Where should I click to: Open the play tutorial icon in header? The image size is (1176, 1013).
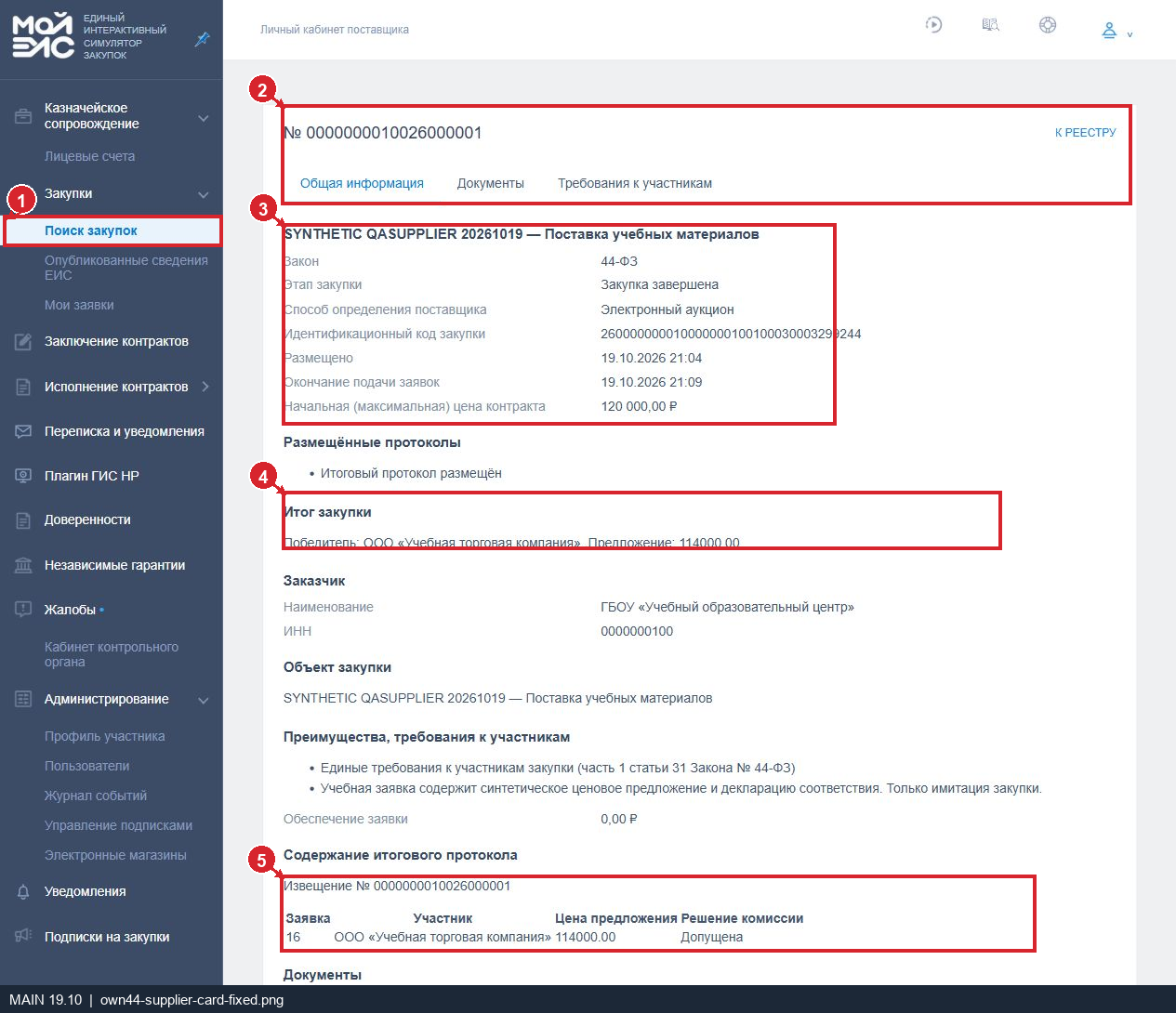coord(933,25)
